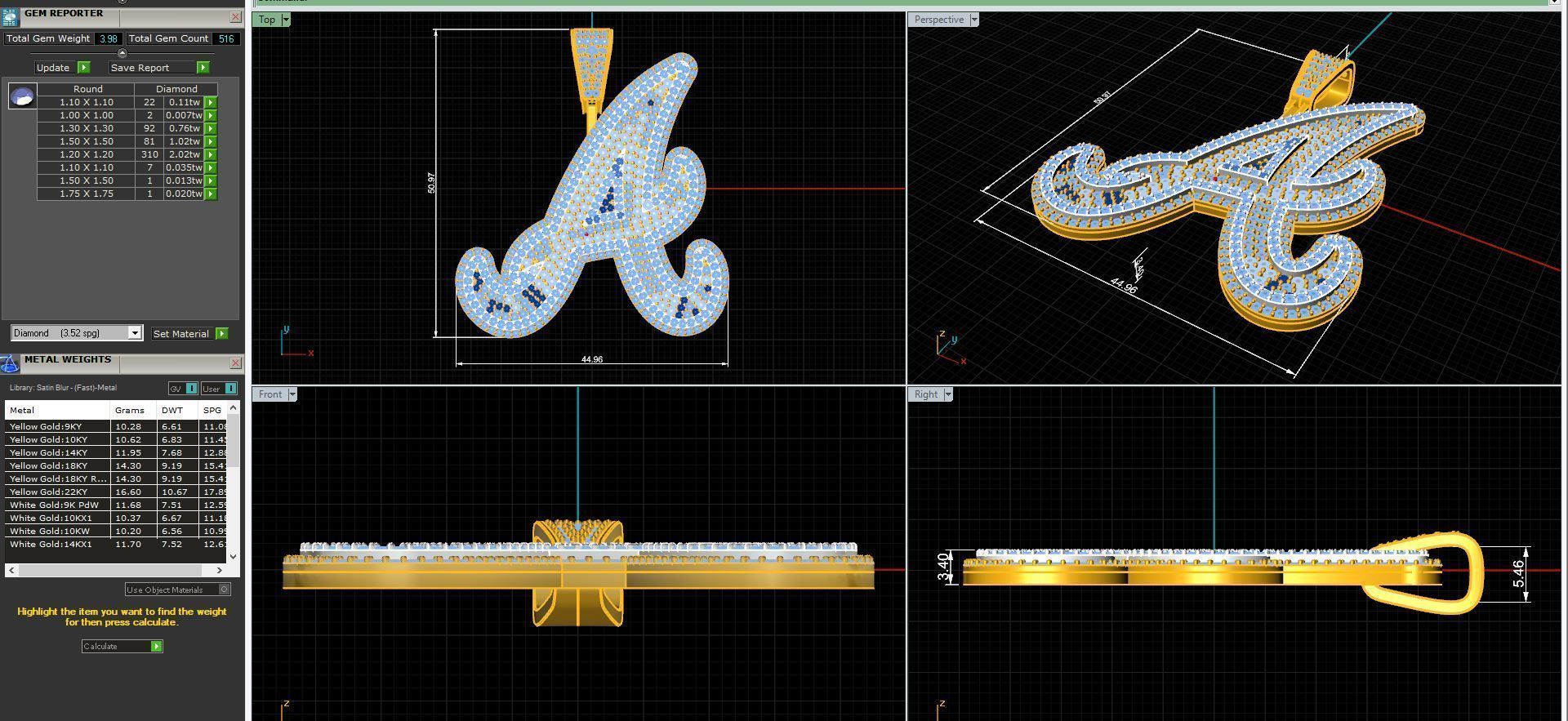Click the 1.75 X 1.75 gem size cell
The height and width of the screenshot is (721, 1568).
[86, 194]
